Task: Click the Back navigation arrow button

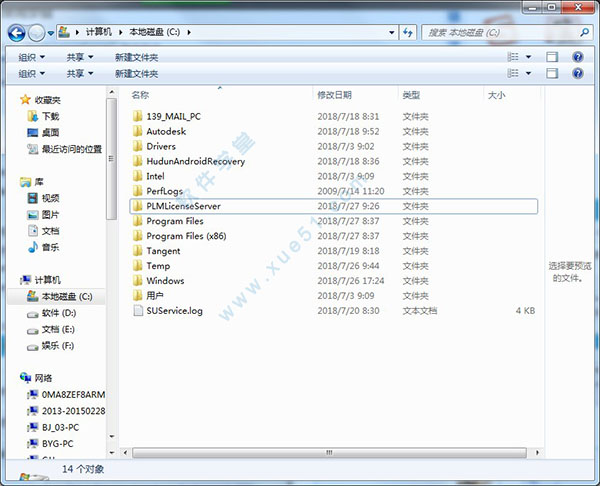Action: (18, 33)
